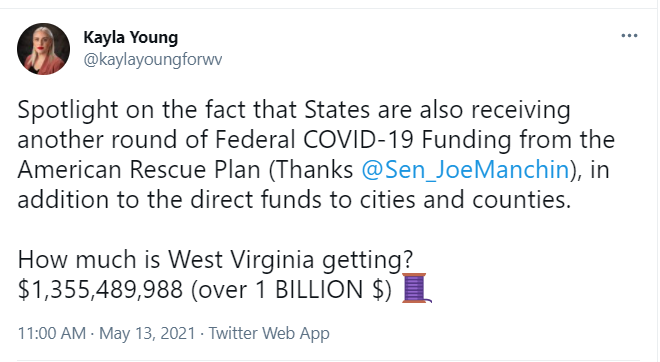Click the word Funding in the tweet
The image size is (660, 362).
[466, 141]
